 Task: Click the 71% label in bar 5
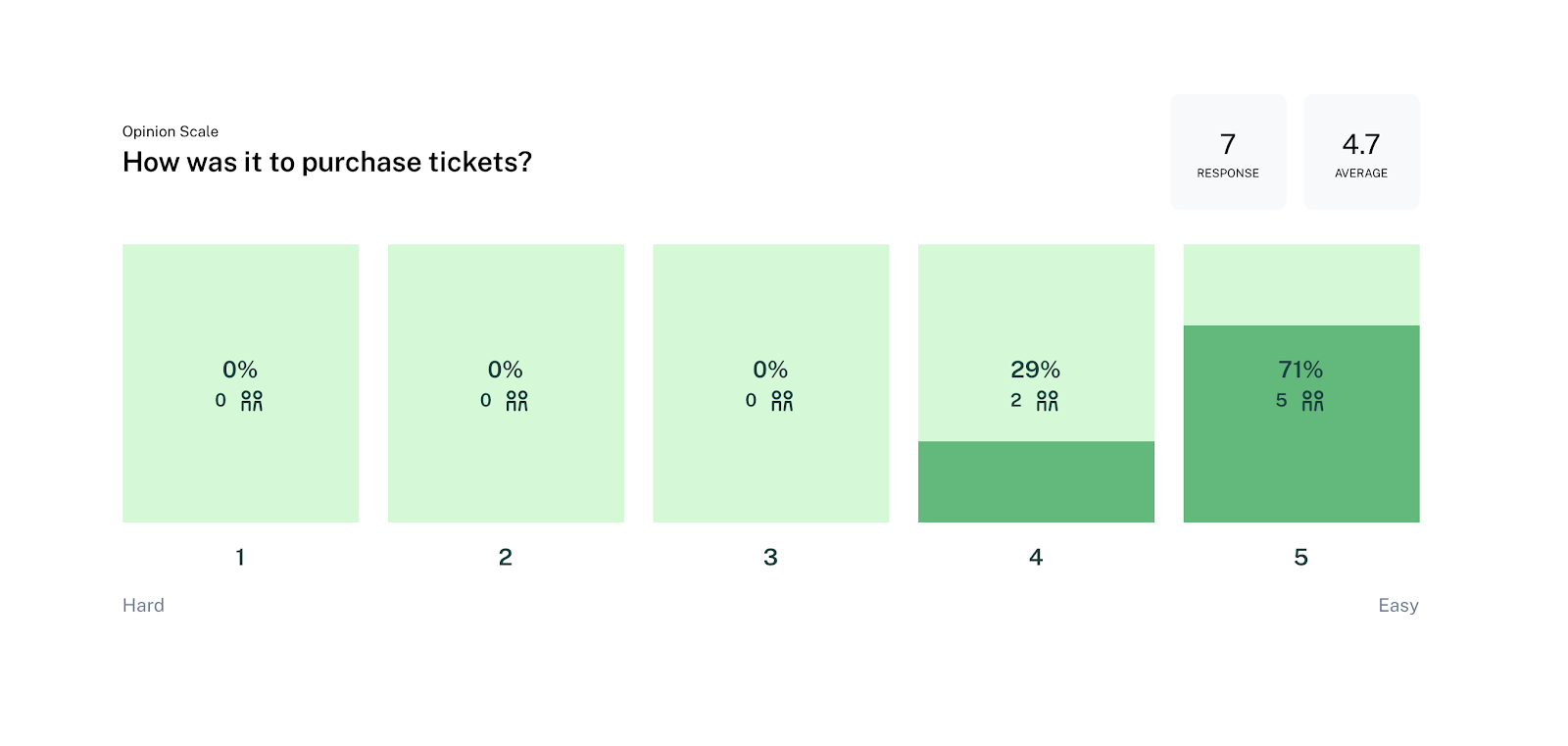click(1300, 370)
